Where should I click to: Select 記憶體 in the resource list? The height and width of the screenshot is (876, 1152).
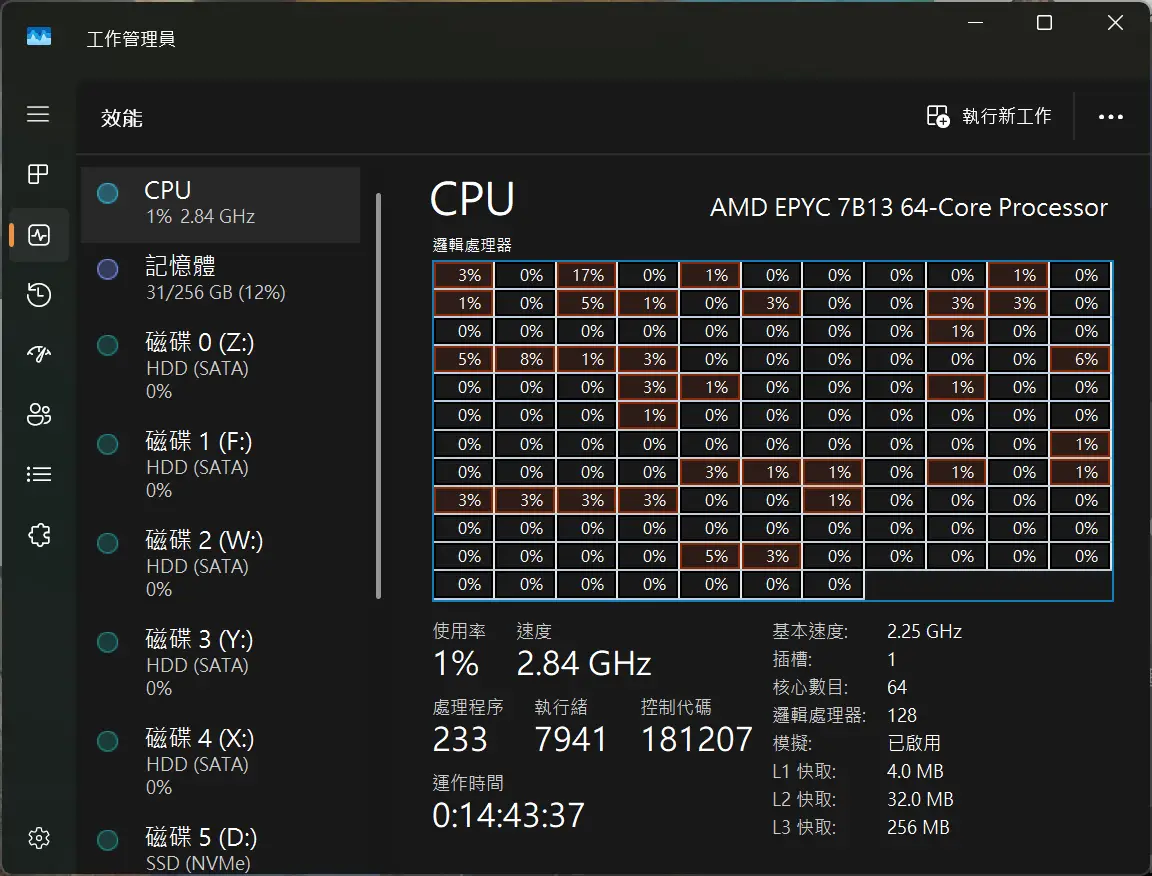(220, 278)
